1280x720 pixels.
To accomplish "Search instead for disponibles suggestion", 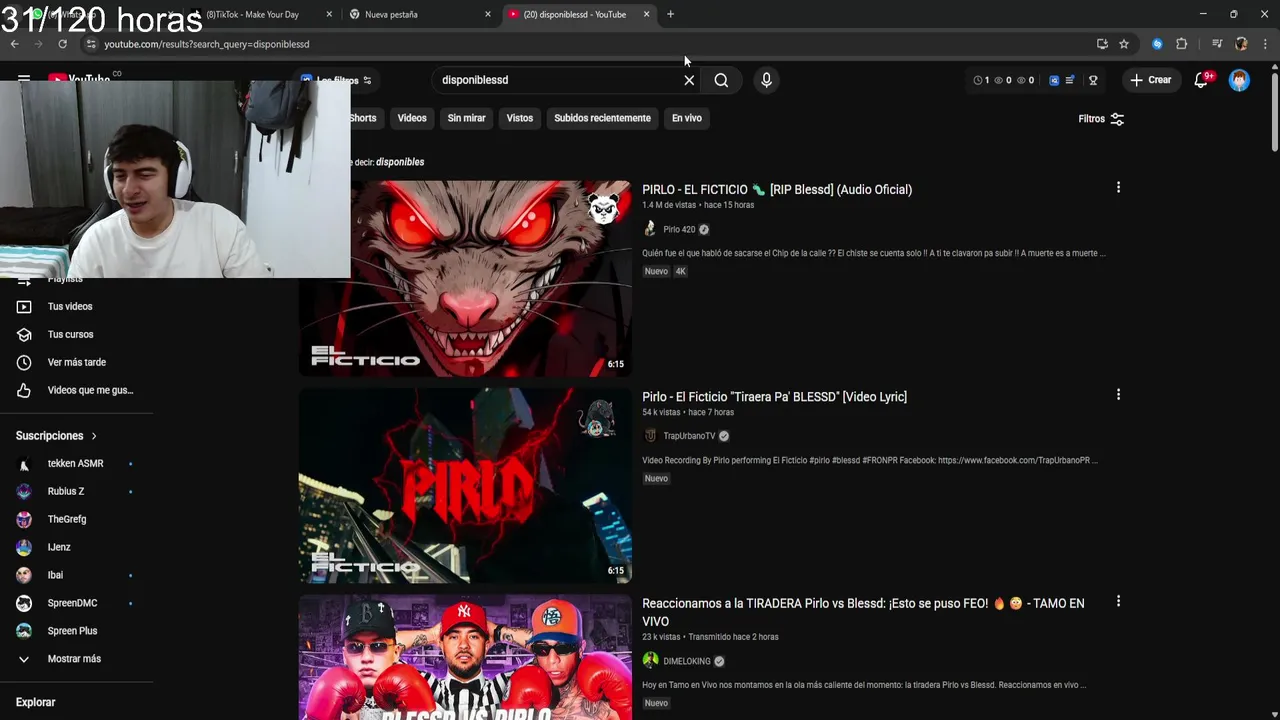I will 400,162.
